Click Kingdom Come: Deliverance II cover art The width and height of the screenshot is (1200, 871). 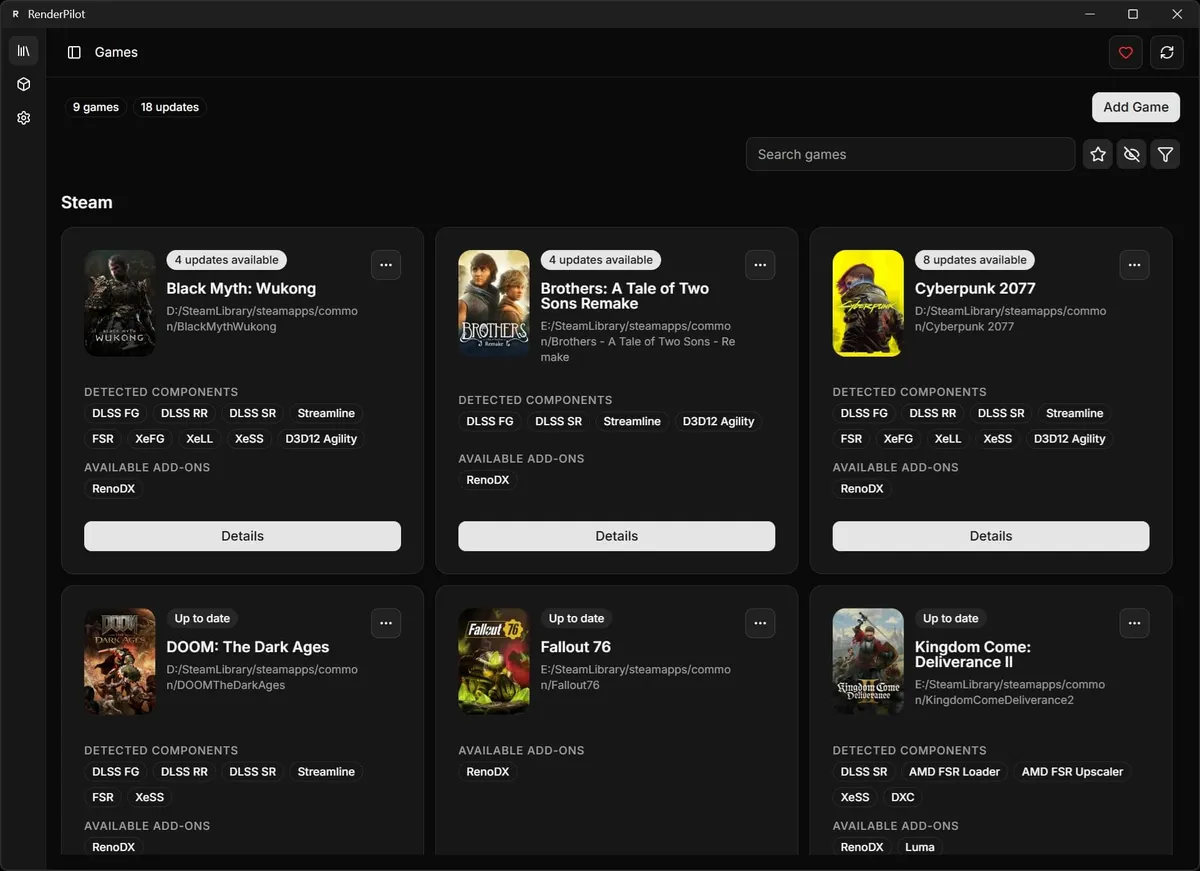[x=868, y=661]
